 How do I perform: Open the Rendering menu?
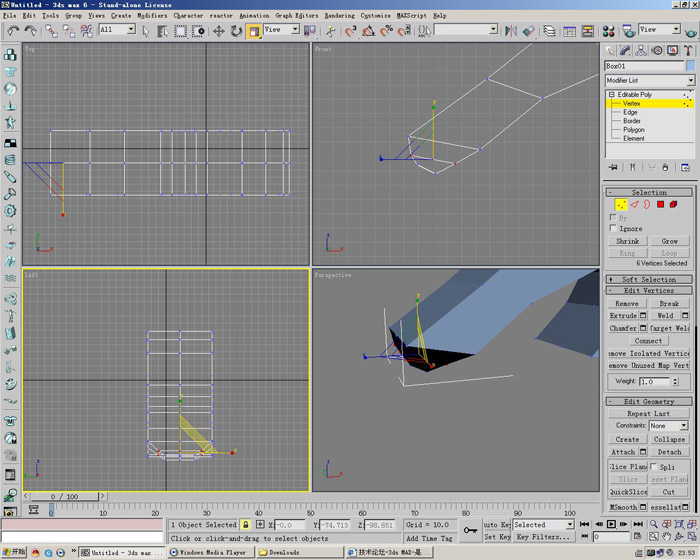(339, 16)
